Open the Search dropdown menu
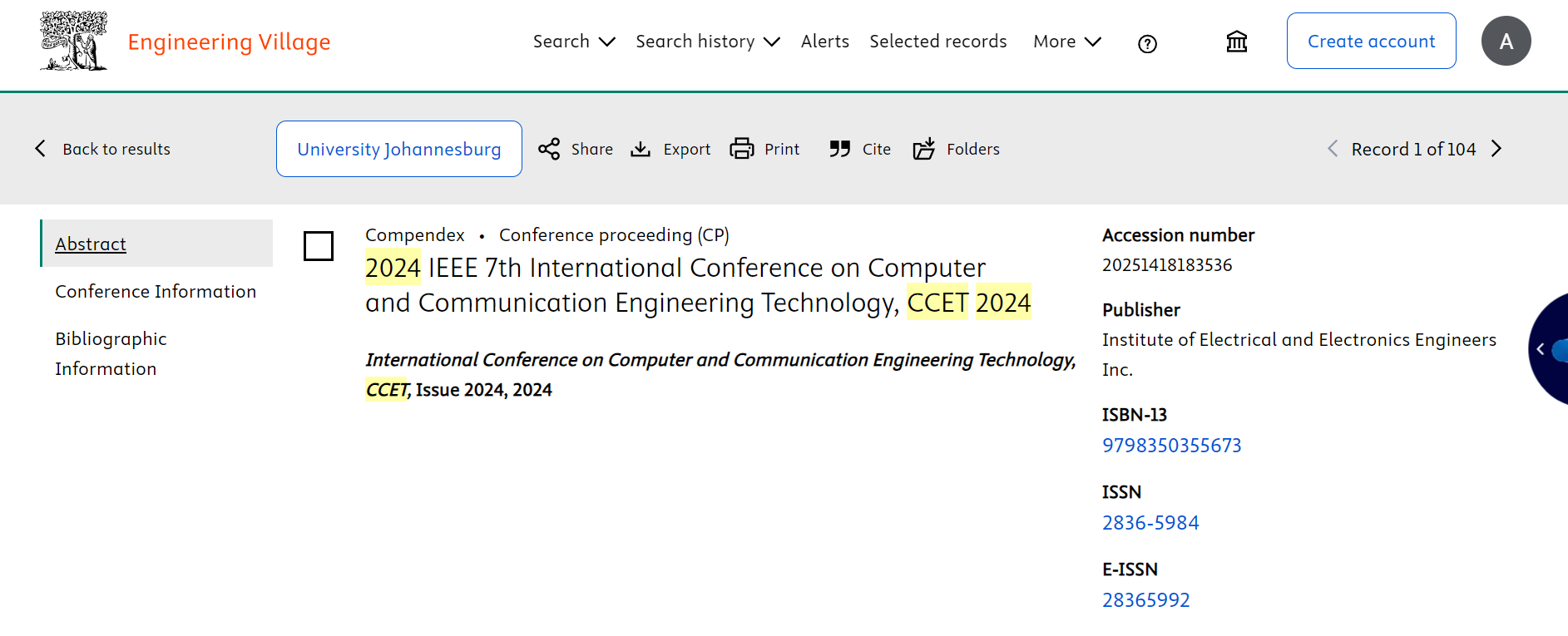 click(x=574, y=42)
